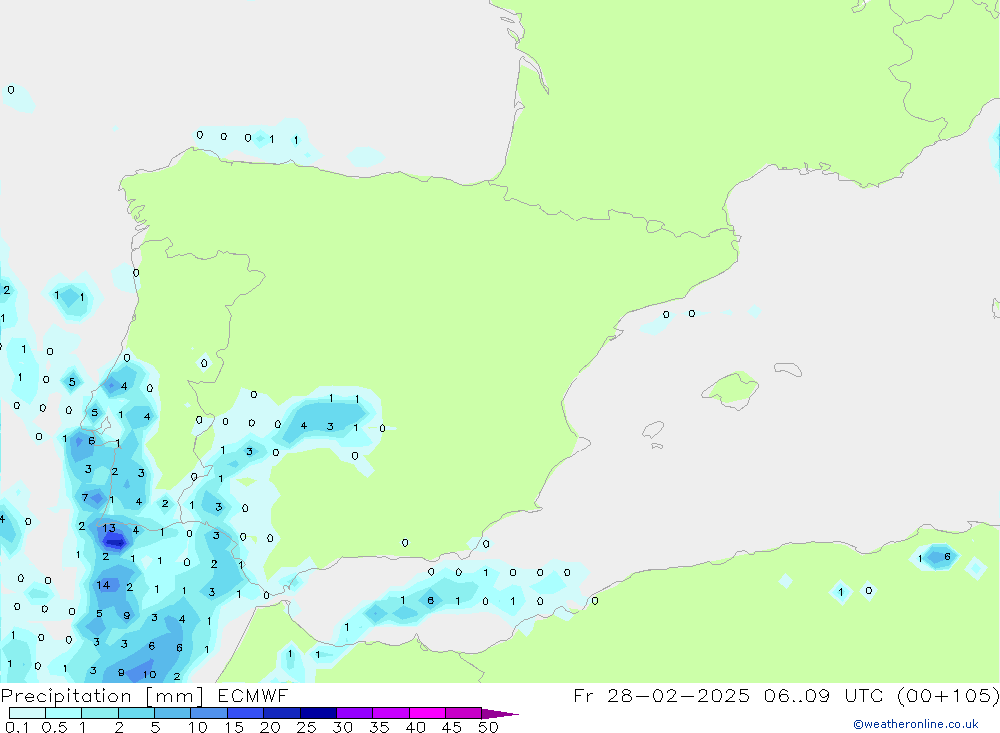
Task: Click the '13' precipitation value on the map
Action: pos(109,528)
